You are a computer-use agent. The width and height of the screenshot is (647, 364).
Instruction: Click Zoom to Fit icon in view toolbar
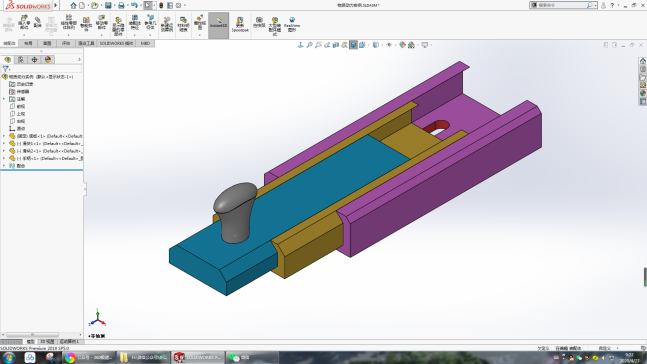(309, 45)
